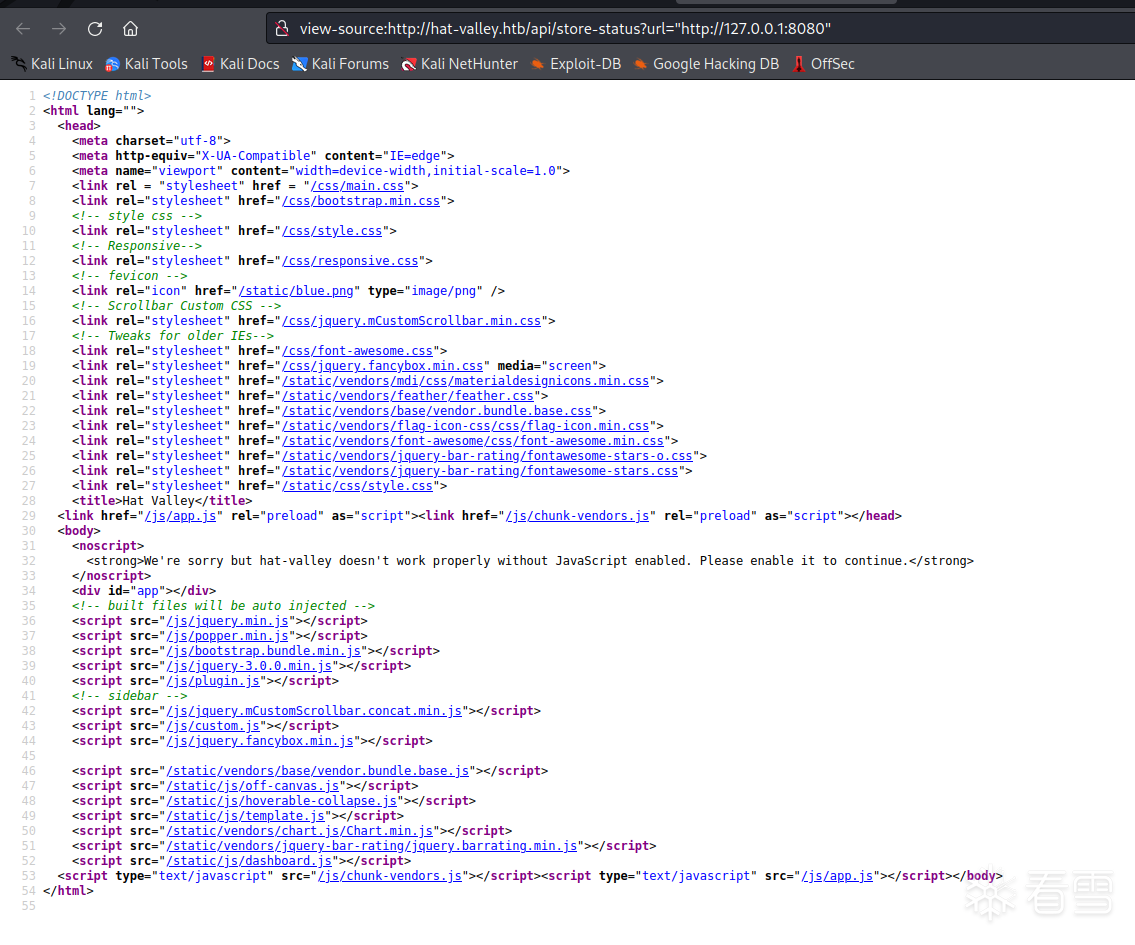
Task: Follow jquery.mCustomScrollbar.concat.min.js link
Action: tap(314, 711)
